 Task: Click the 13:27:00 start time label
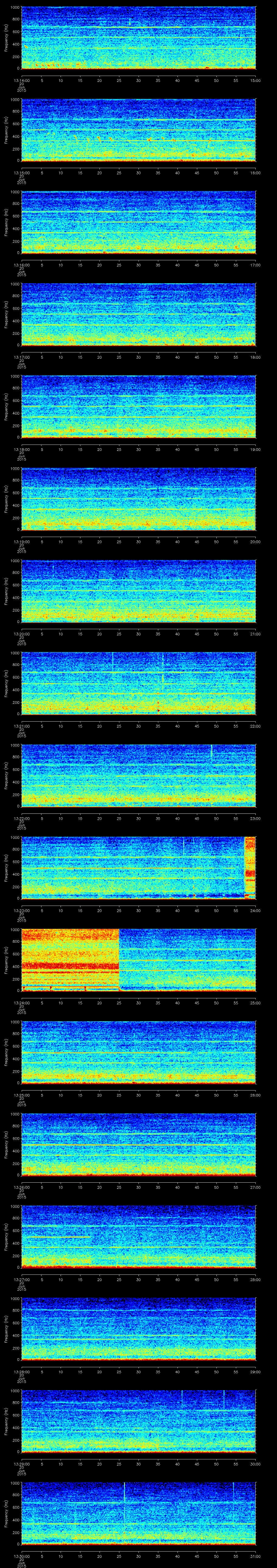click(x=21, y=1279)
